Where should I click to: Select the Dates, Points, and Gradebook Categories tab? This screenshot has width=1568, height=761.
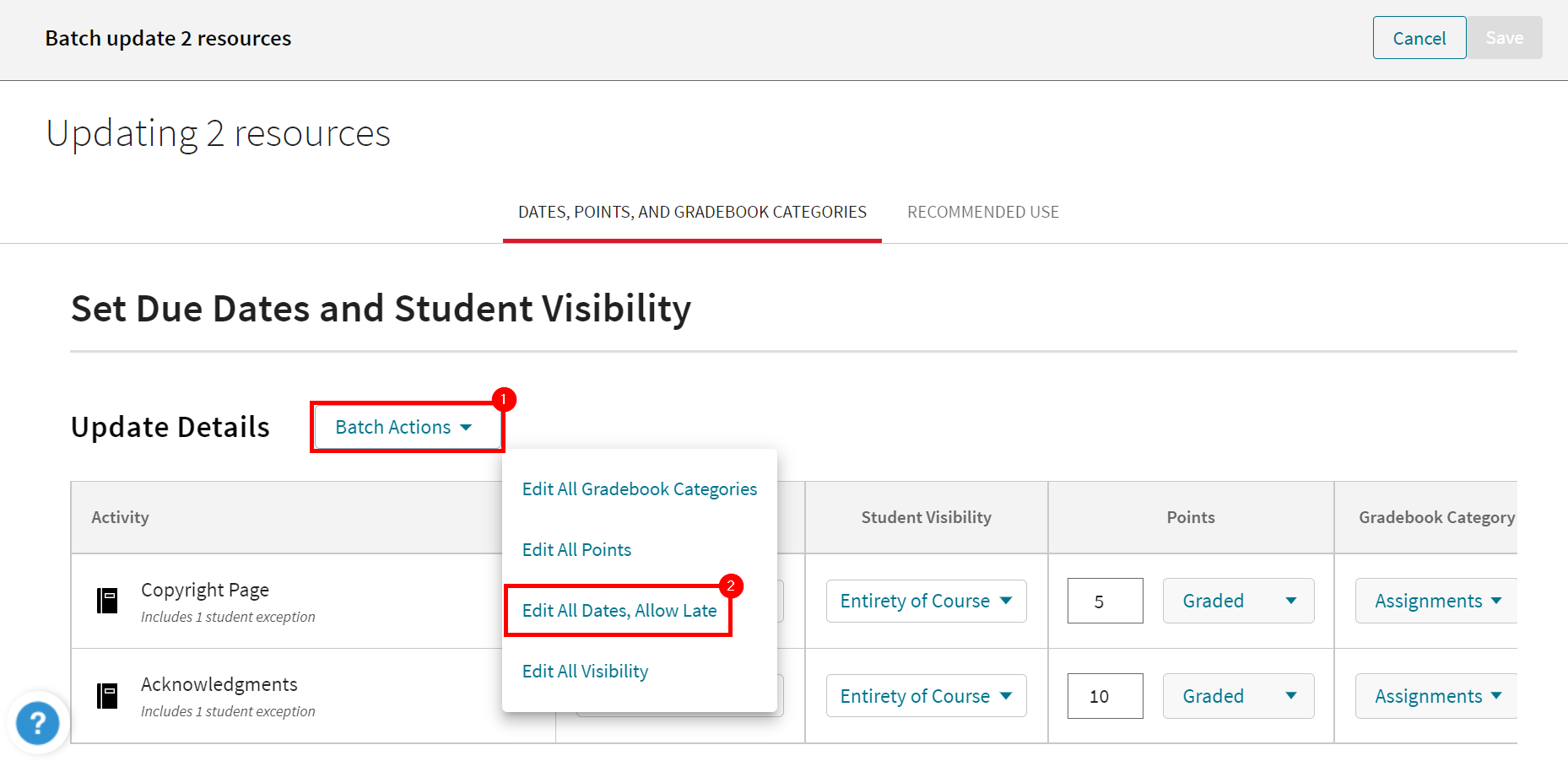pos(692,212)
